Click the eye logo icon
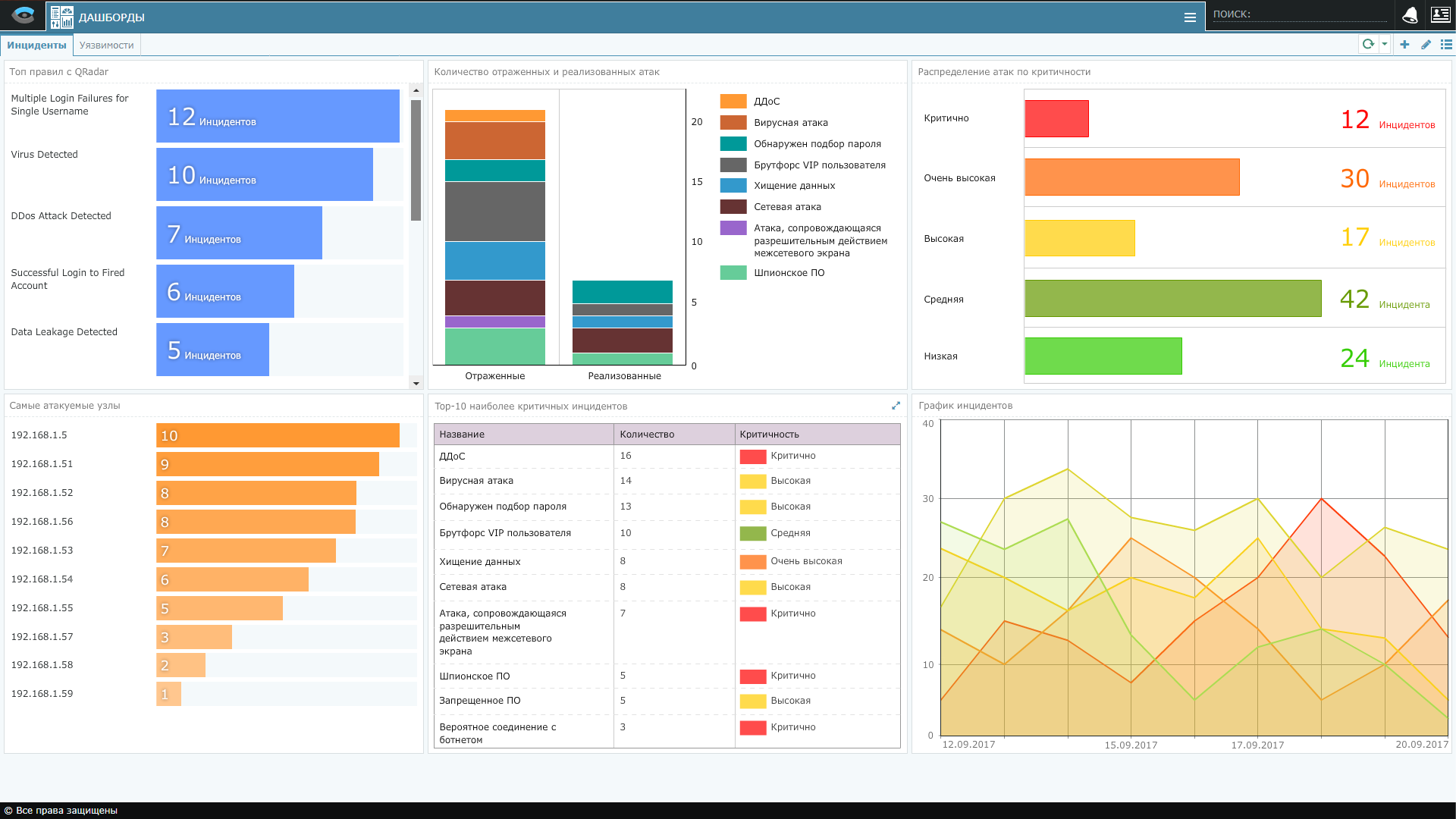Image resolution: width=1456 pixels, height=819 pixels. [23, 15]
